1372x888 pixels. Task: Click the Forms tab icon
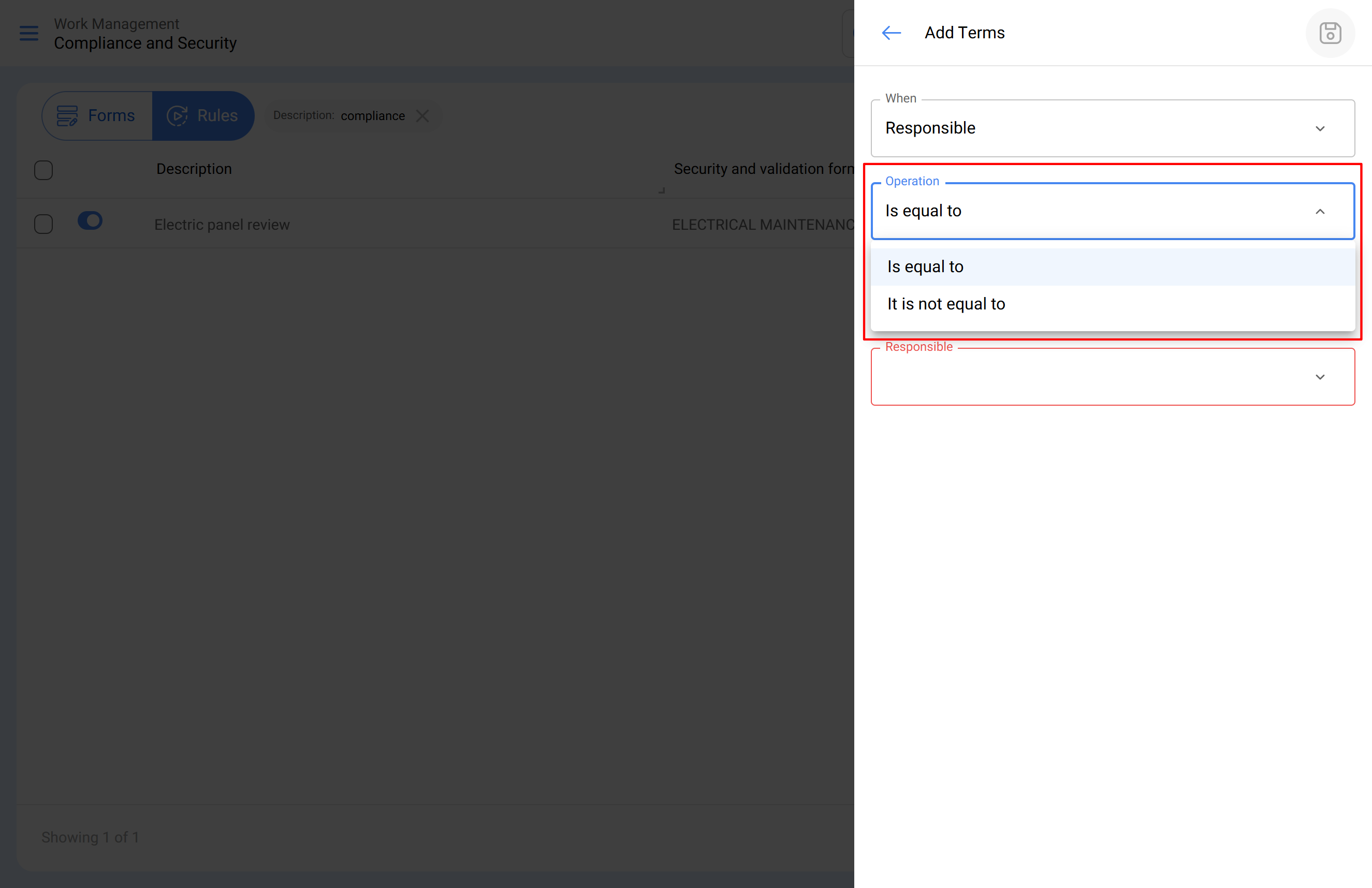(x=67, y=116)
